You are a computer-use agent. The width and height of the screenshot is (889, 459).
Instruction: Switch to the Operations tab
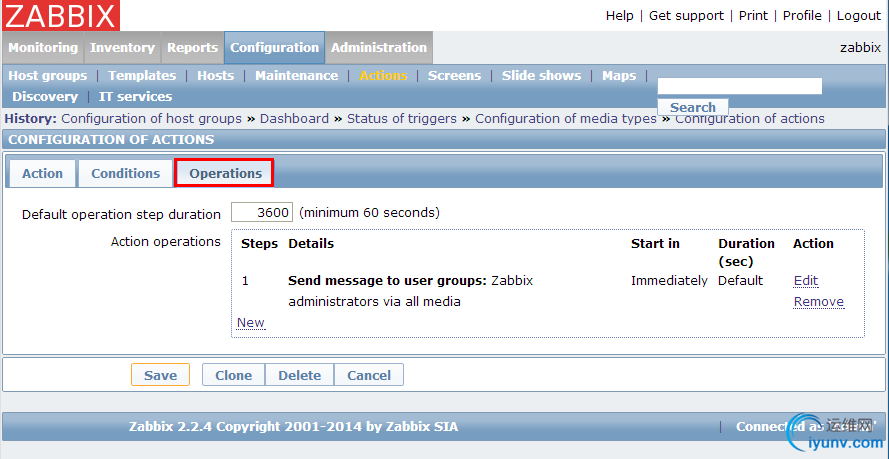click(226, 173)
